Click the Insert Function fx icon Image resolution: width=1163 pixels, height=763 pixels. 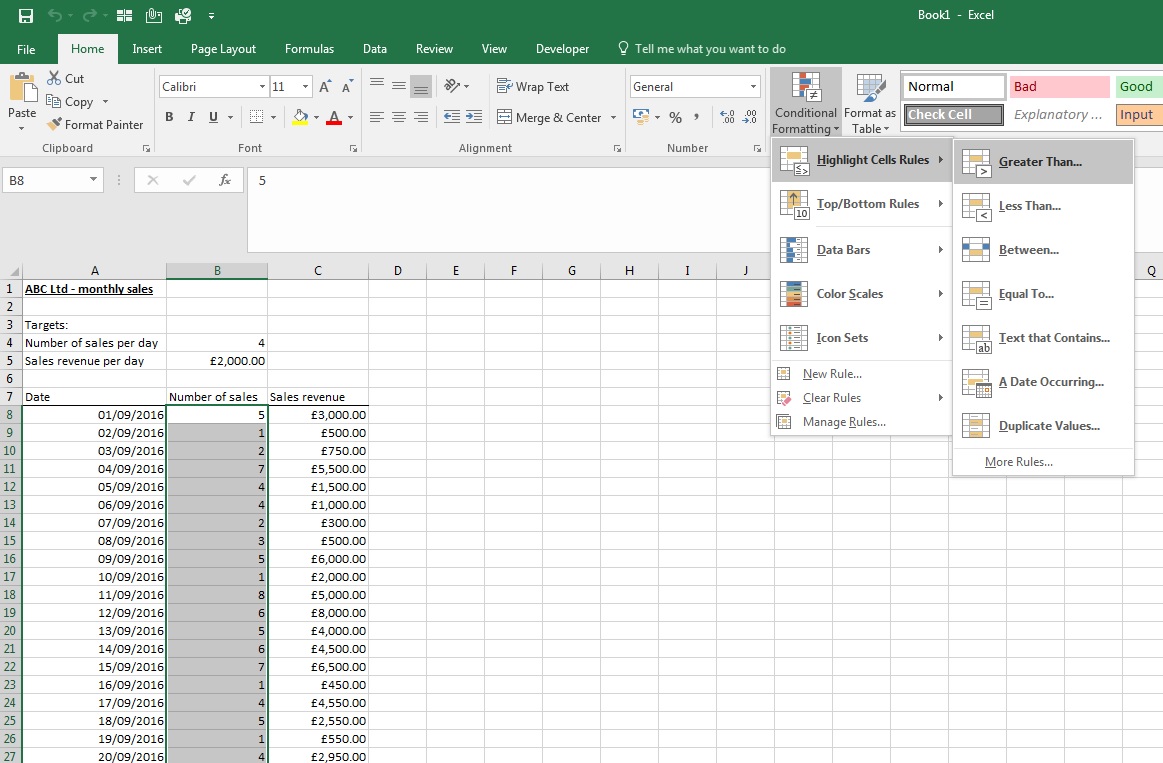tap(225, 180)
